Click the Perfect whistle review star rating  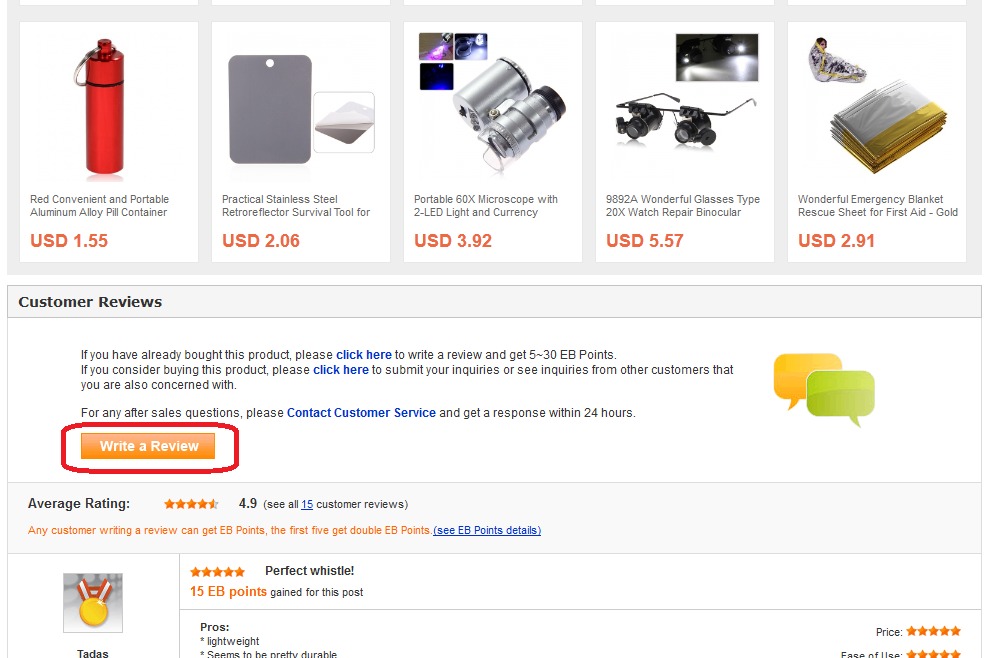[217, 572]
